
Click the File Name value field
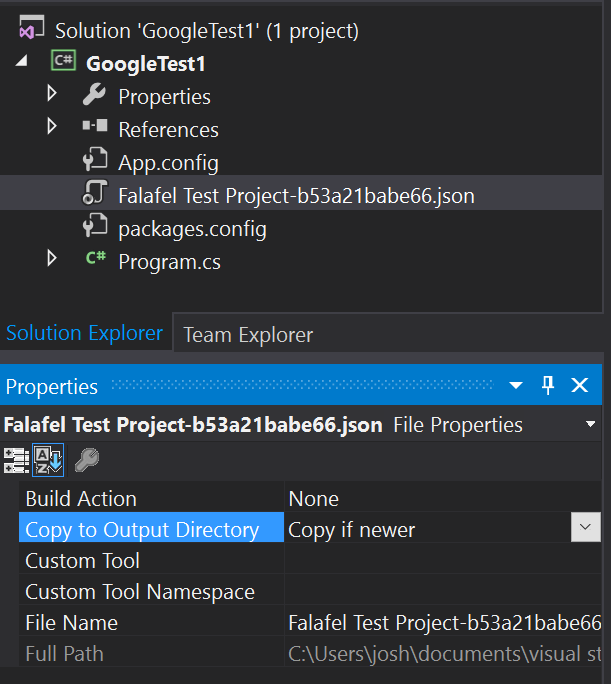(442, 620)
